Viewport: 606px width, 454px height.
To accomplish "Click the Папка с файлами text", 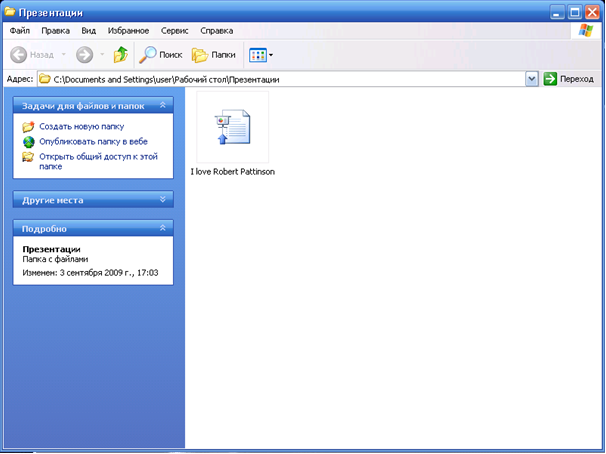I will 55,259.
